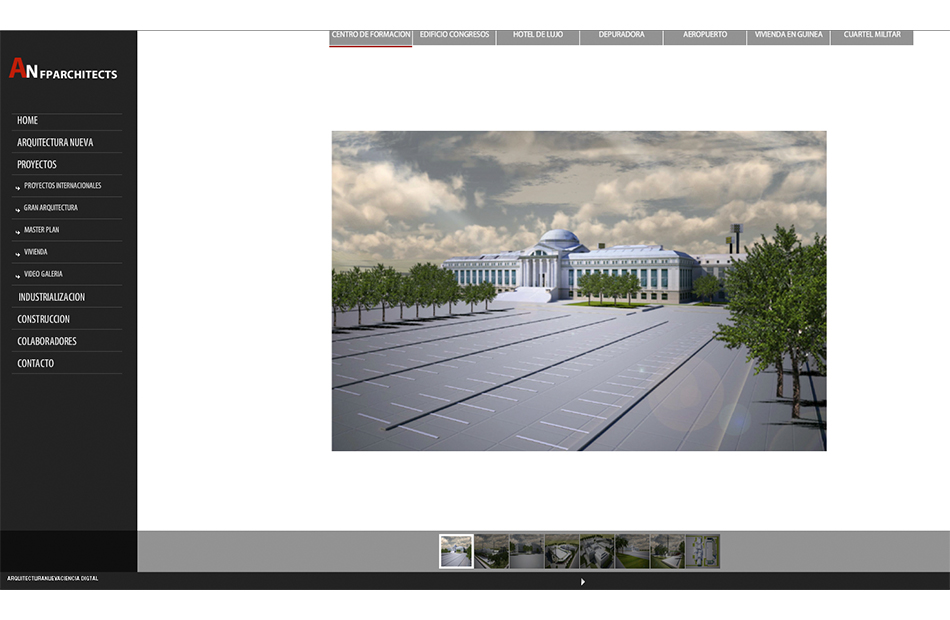Open the Aeropuerto tab
Screen dimensions: 950x620
[x=705, y=35]
